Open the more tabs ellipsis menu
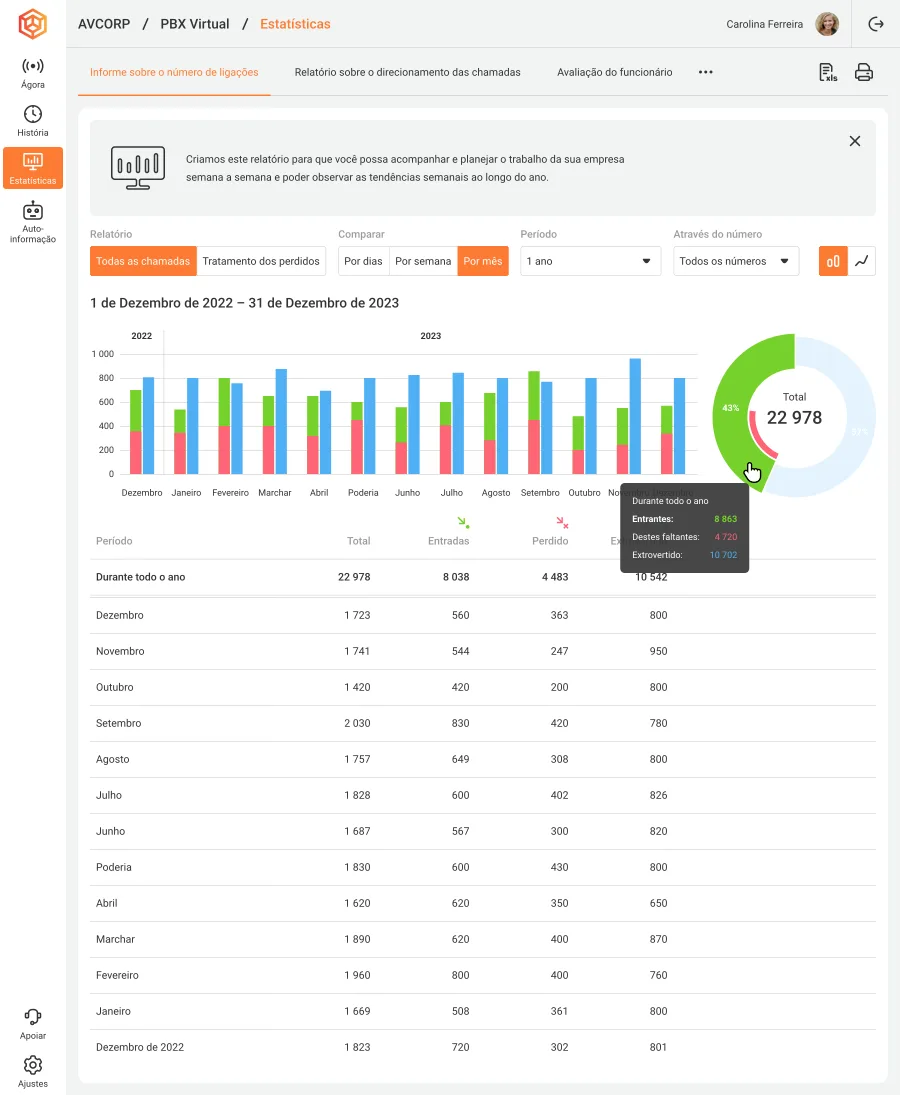 click(706, 72)
